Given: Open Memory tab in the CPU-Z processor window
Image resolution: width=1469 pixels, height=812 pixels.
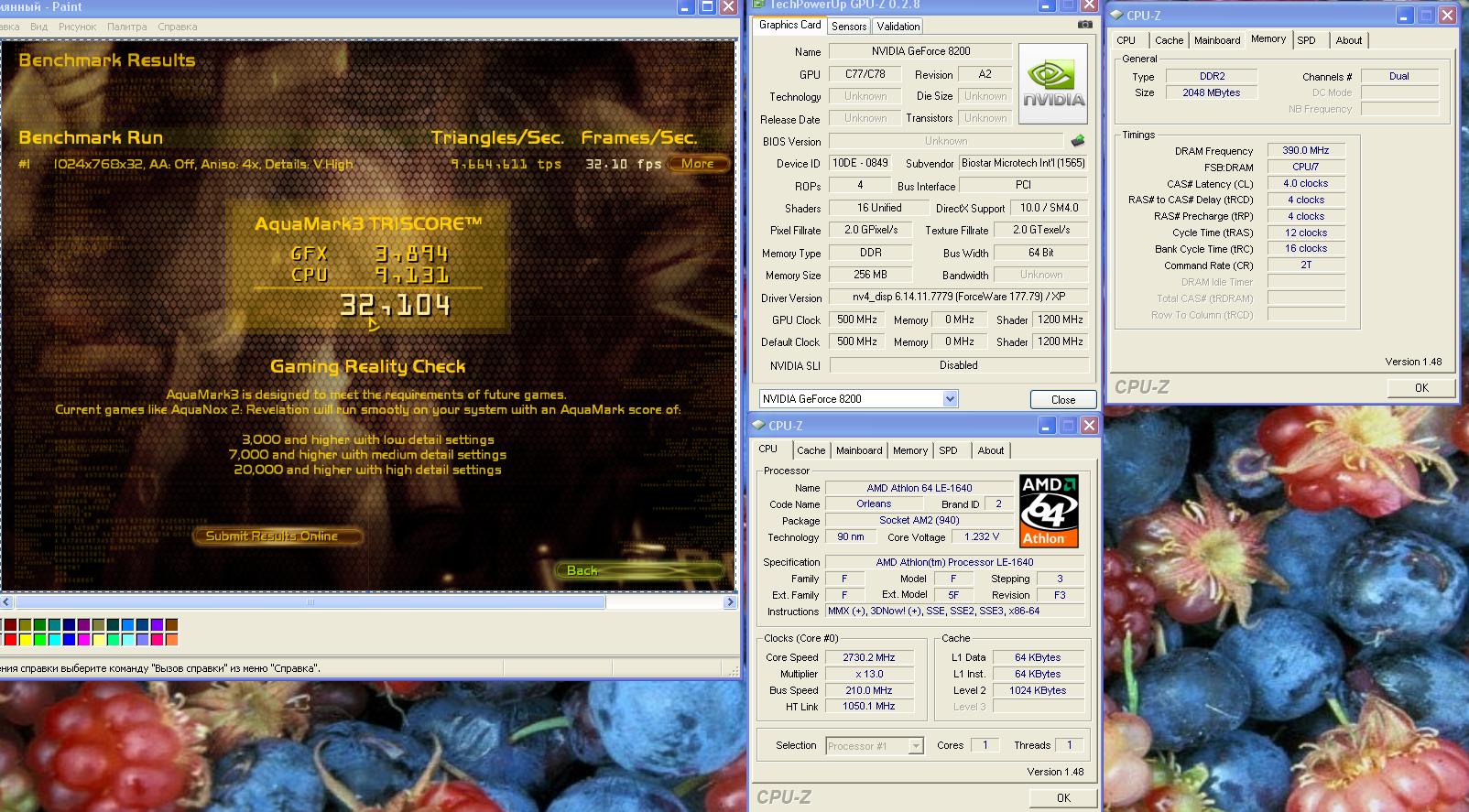Looking at the screenshot, I should pos(910,450).
